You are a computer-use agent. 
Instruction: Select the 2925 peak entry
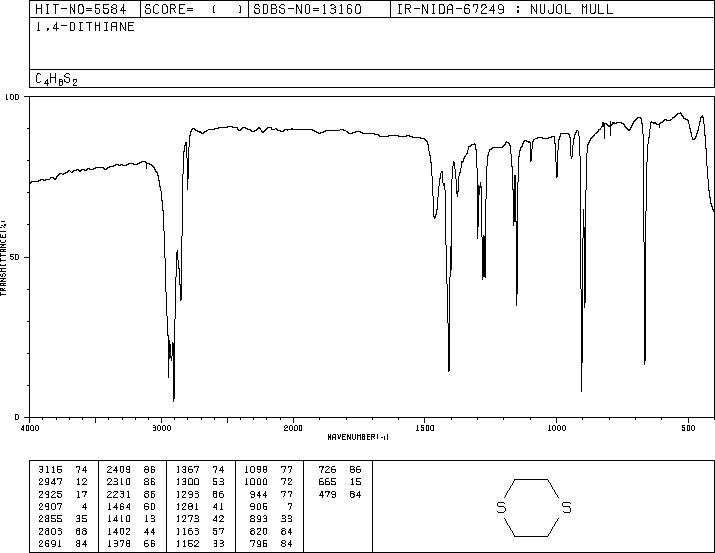pyautogui.click(x=62, y=494)
